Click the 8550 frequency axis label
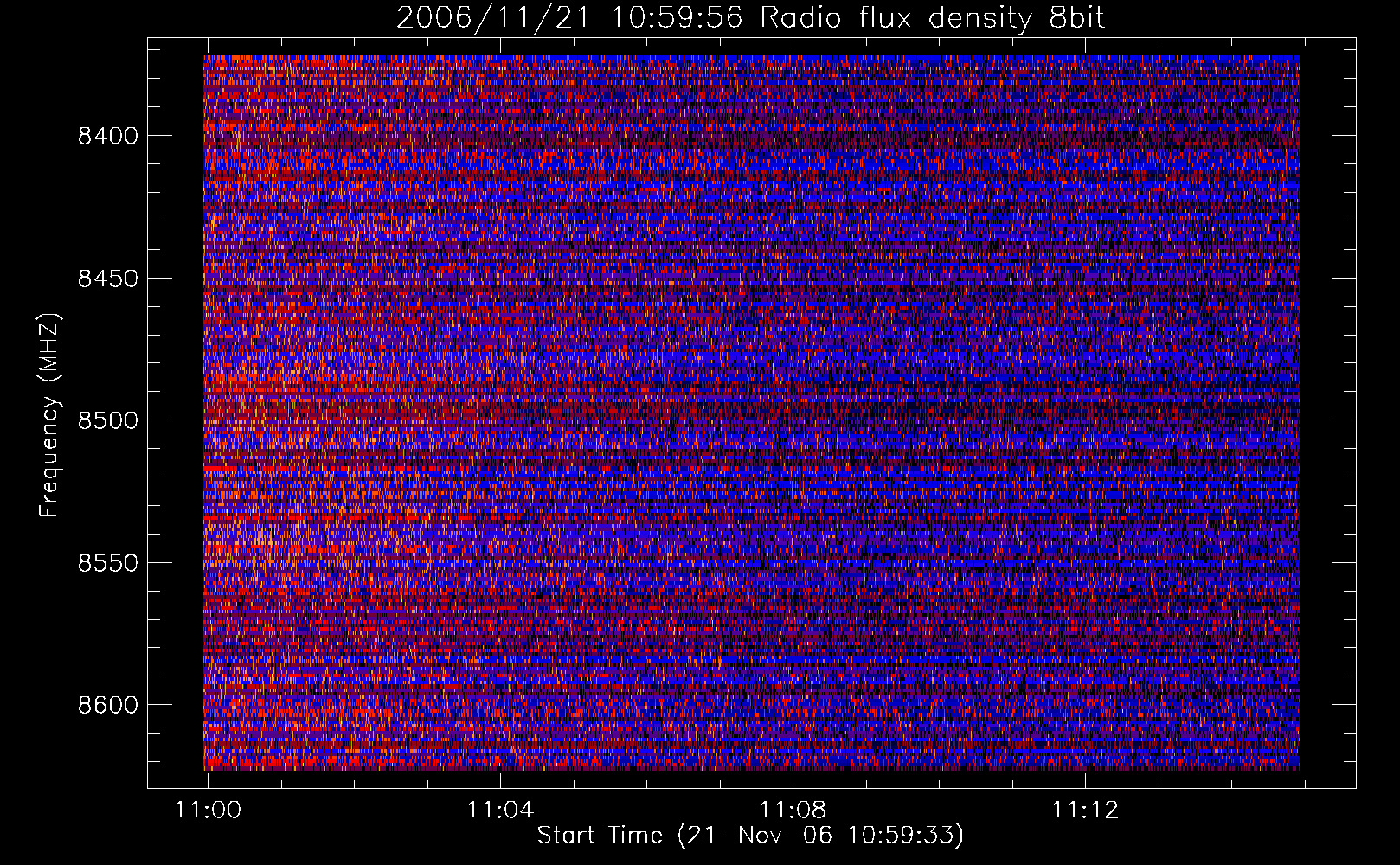Screen dimensions: 1400x865 pyautogui.click(x=108, y=563)
